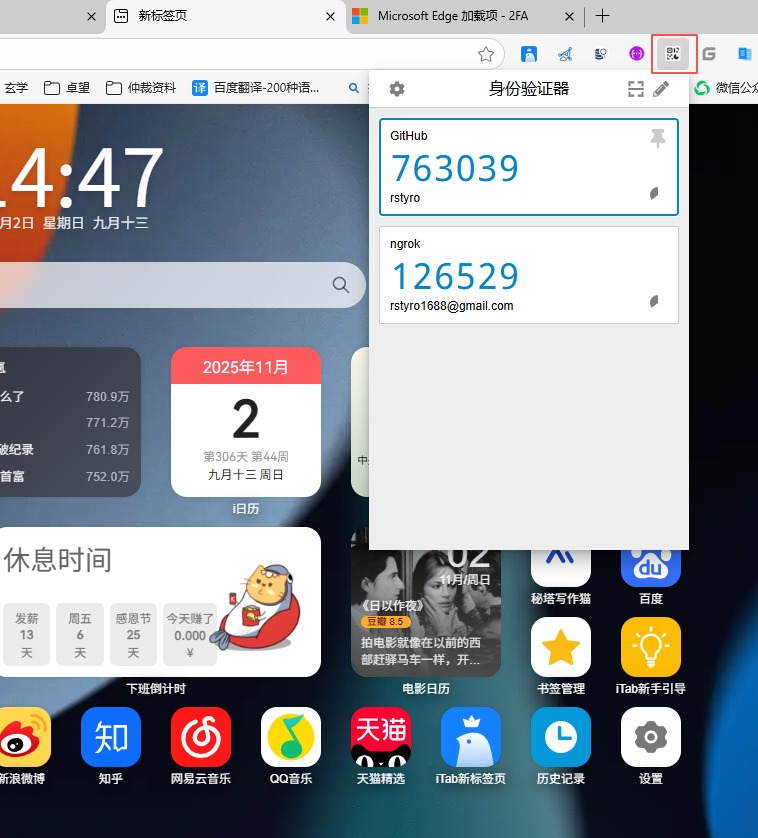Click the pencil edit icon in Authenticator
Screen dimensions: 758x838
(661, 89)
